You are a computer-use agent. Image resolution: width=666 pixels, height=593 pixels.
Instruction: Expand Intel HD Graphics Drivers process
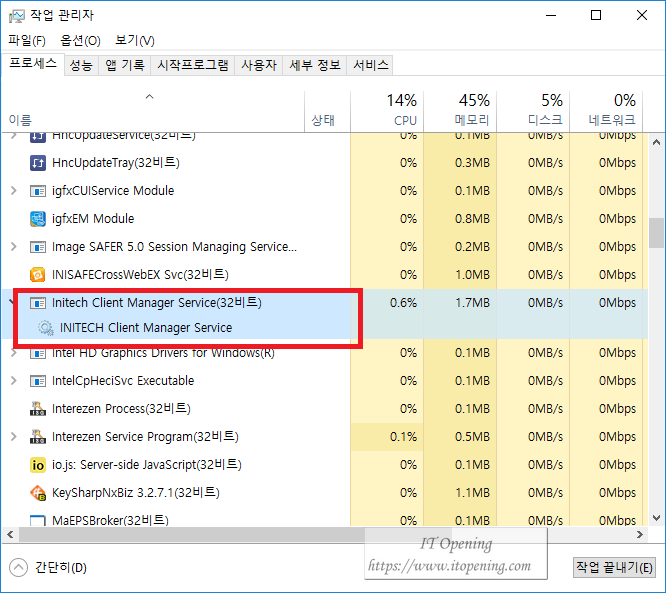click(x=14, y=353)
